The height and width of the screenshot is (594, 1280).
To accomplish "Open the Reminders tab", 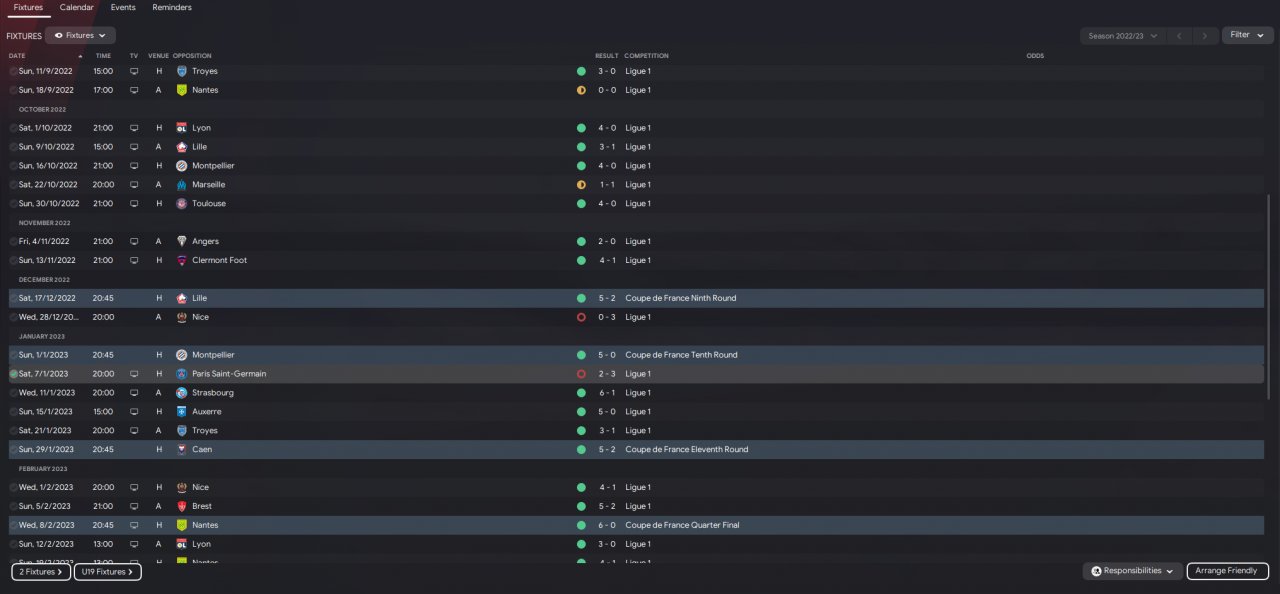I will coord(172,7).
